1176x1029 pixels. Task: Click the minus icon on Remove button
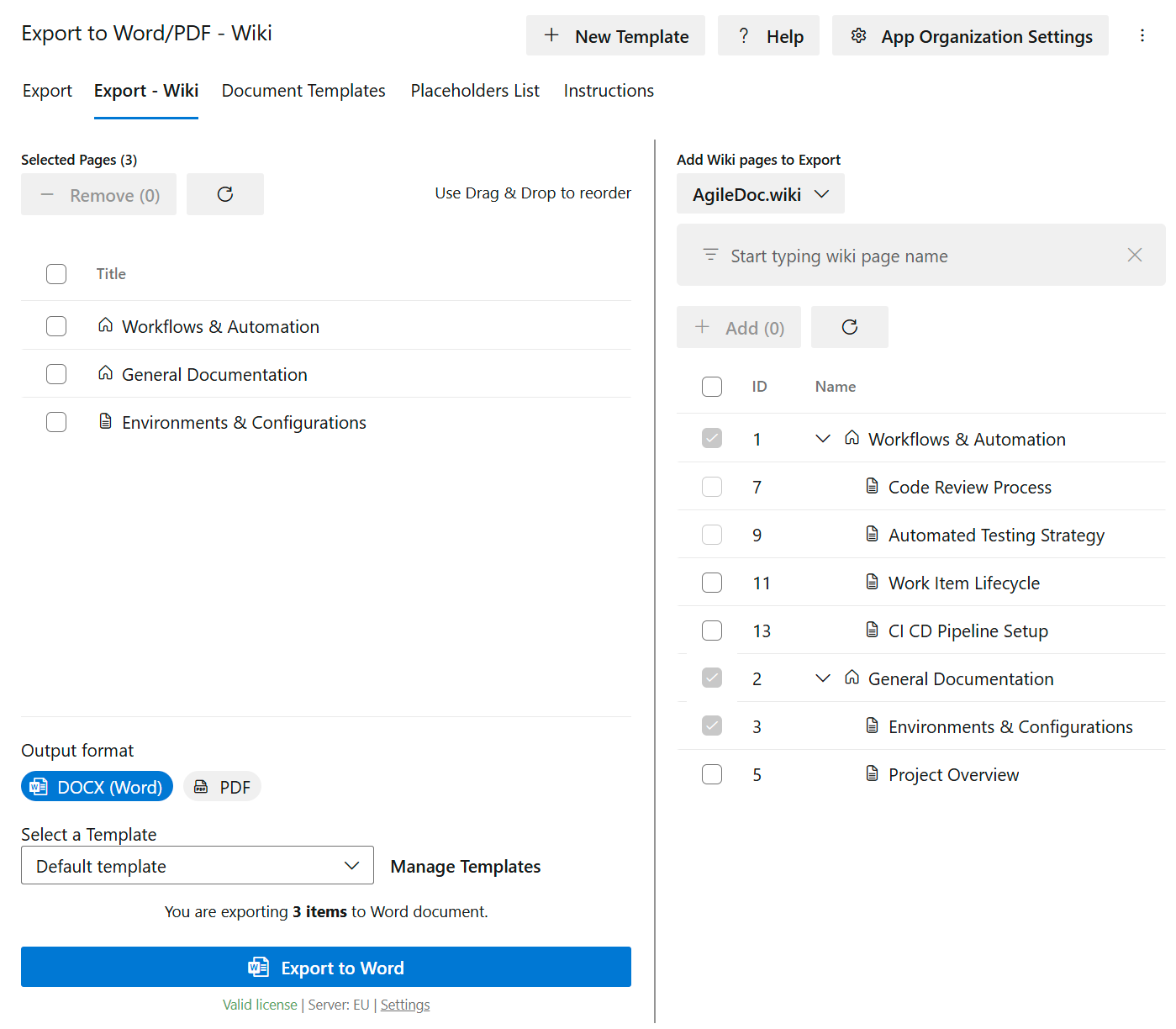click(47, 195)
